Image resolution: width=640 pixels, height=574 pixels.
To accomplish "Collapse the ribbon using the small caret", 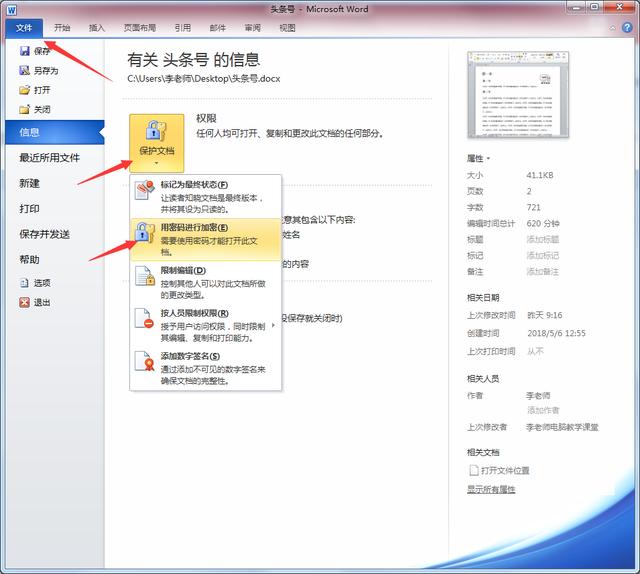I will coord(612,28).
